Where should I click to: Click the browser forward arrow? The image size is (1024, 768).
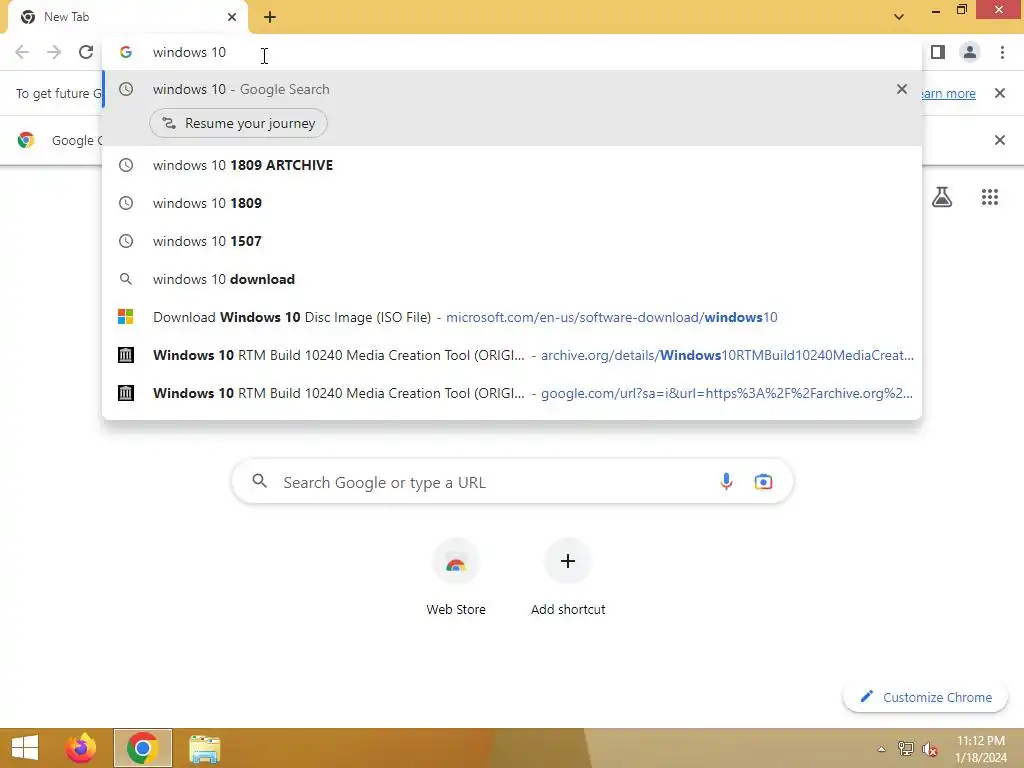click(54, 52)
